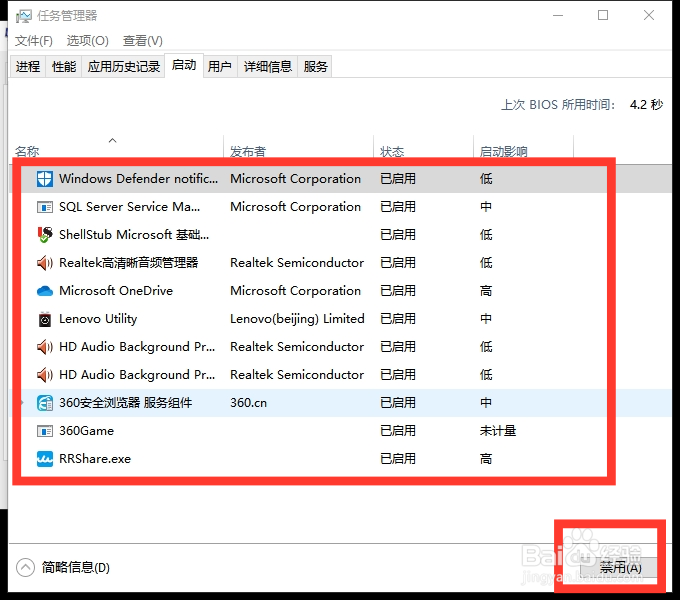680x600 pixels.
Task: Click the ShellStub Microsoft icon
Action: 45,235
